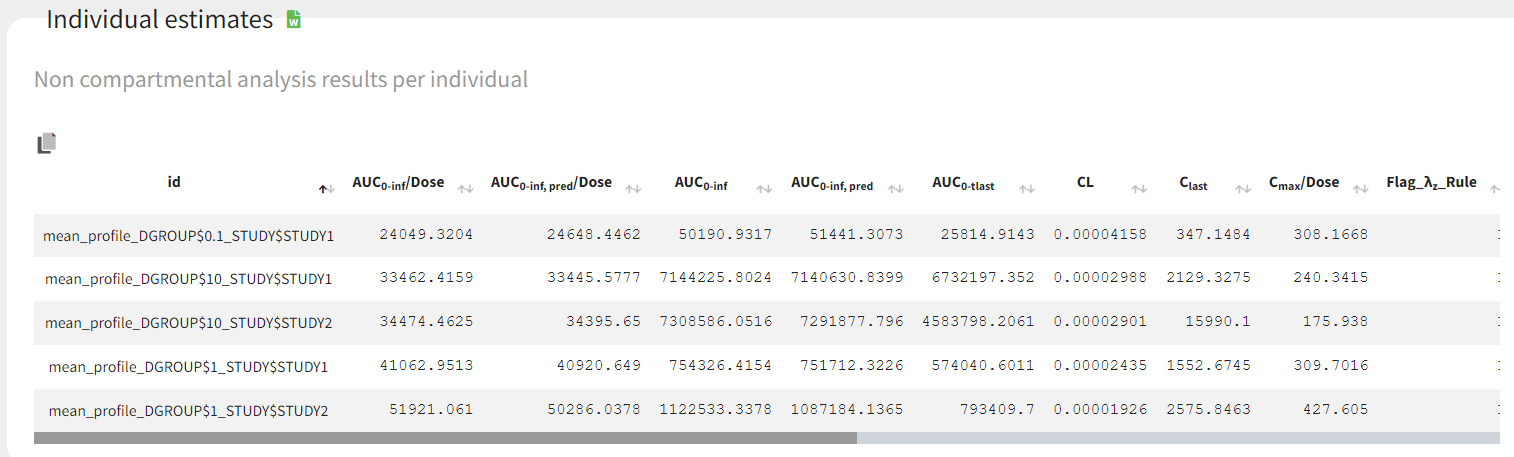Image resolution: width=1514 pixels, height=457 pixels.
Task: Click the AUC0-tlast column sort arrows
Action: pos(1026,188)
